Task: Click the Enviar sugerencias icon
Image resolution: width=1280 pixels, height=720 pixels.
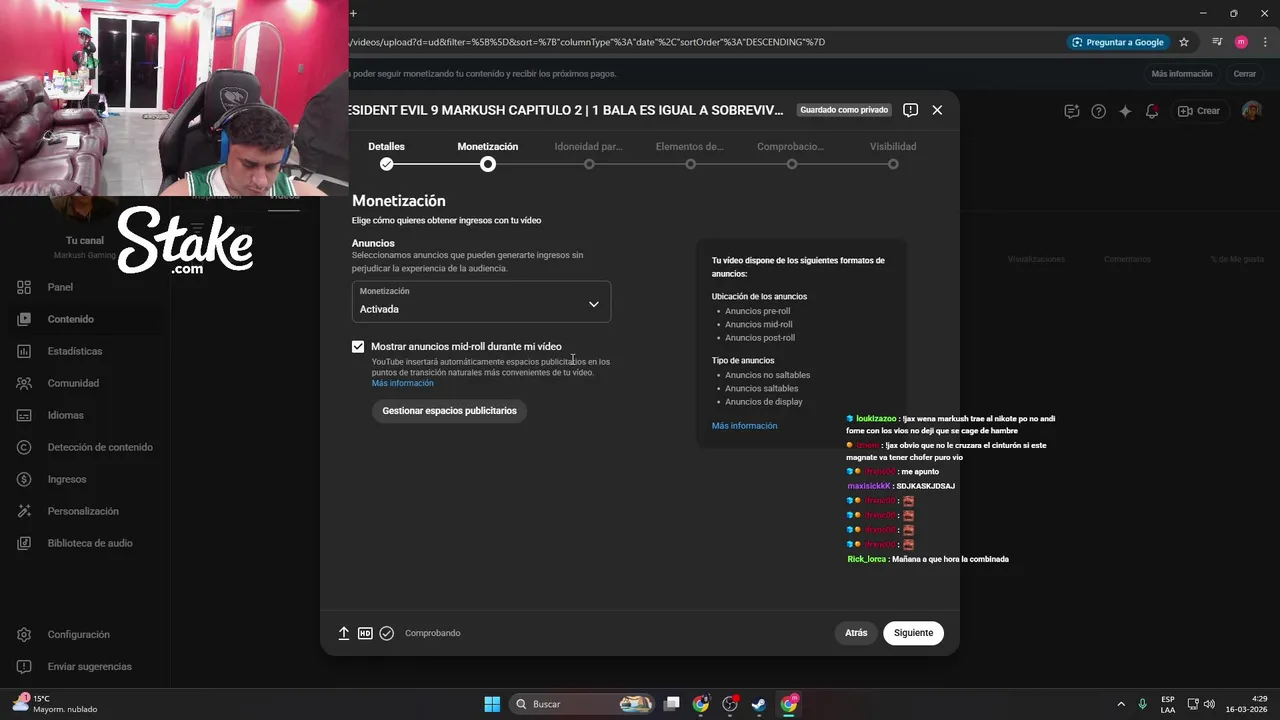Action: click(x=24, y=667)
